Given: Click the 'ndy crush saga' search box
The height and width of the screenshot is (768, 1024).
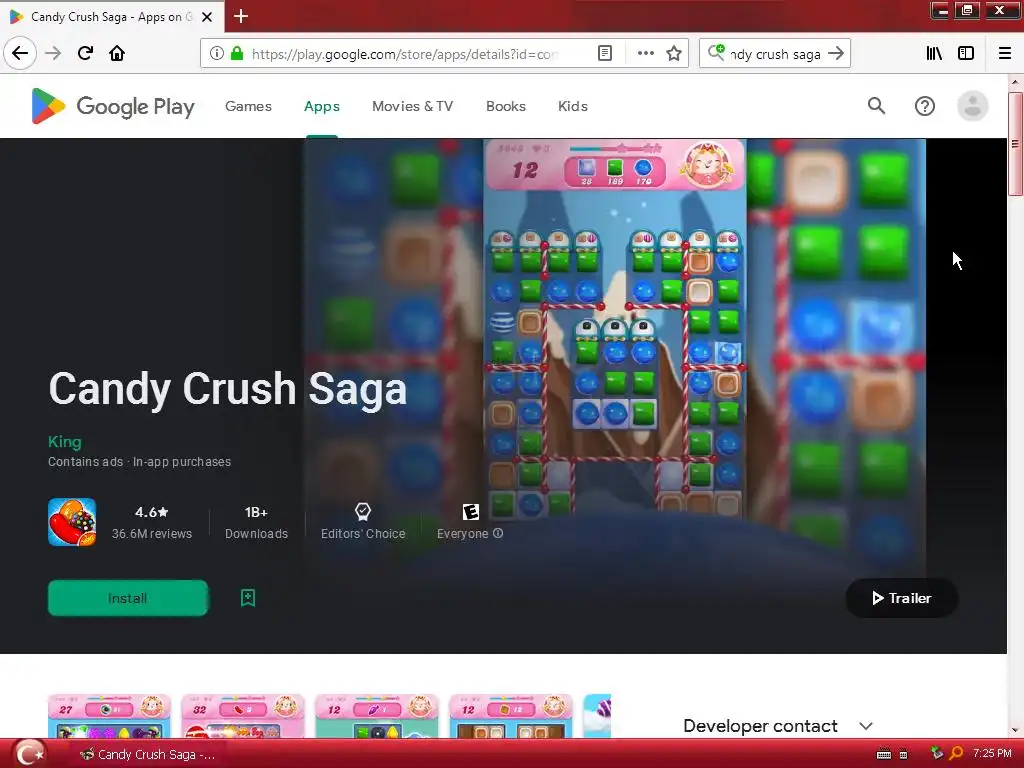Looking at the screenshot, I should coord(775,54).
